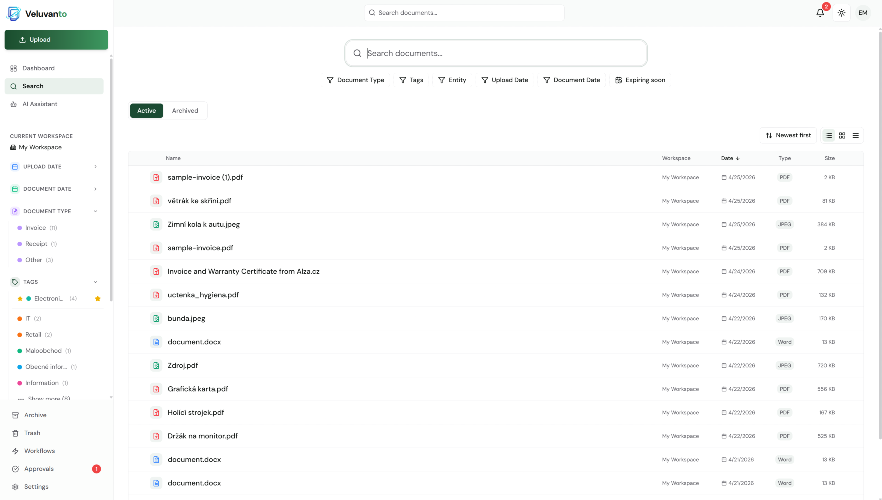Collapse the Document Type sidebar section
This screenshot has height=500, width=882.
55,211
